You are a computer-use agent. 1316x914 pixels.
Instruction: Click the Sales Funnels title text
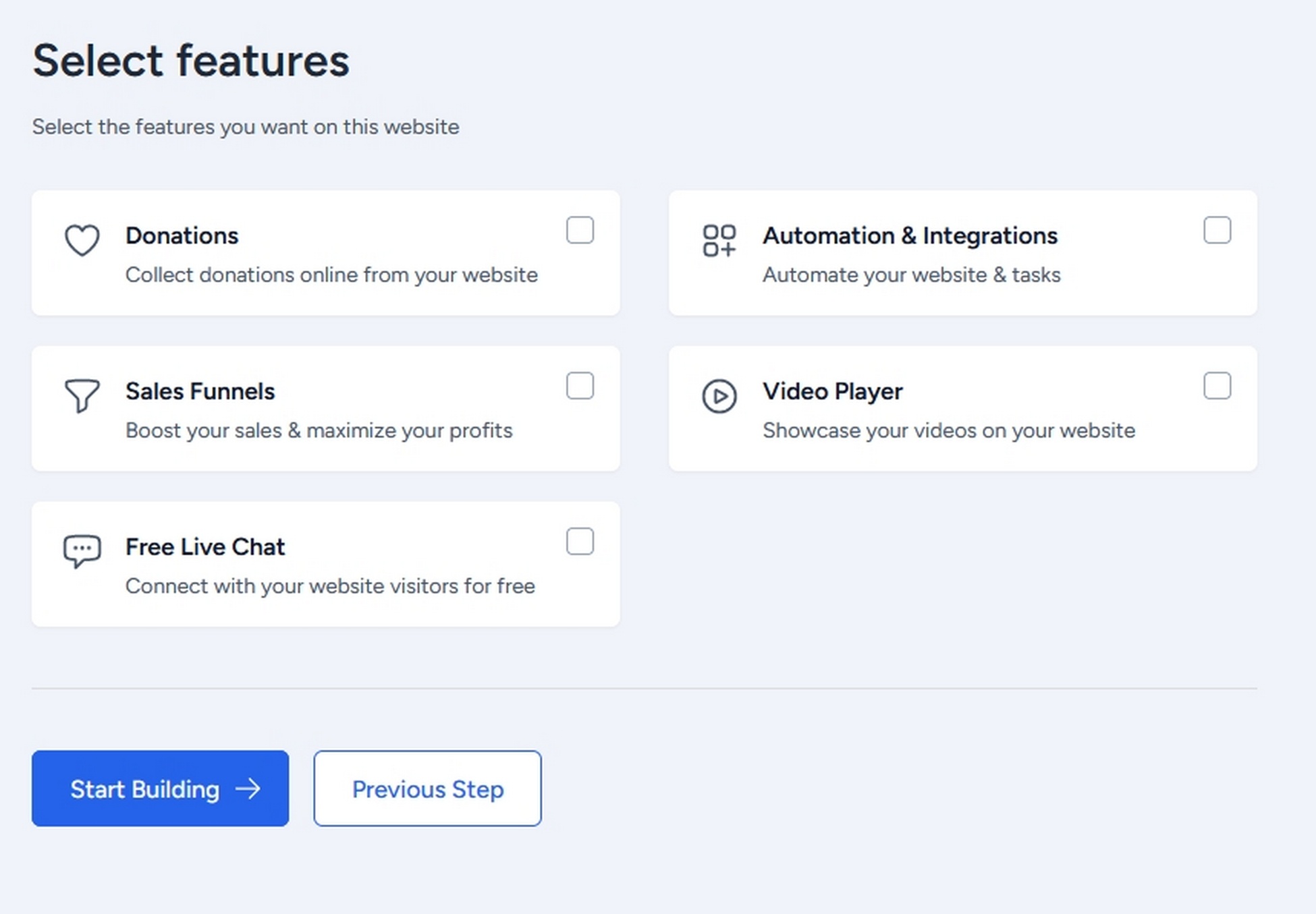coord(200,390)
